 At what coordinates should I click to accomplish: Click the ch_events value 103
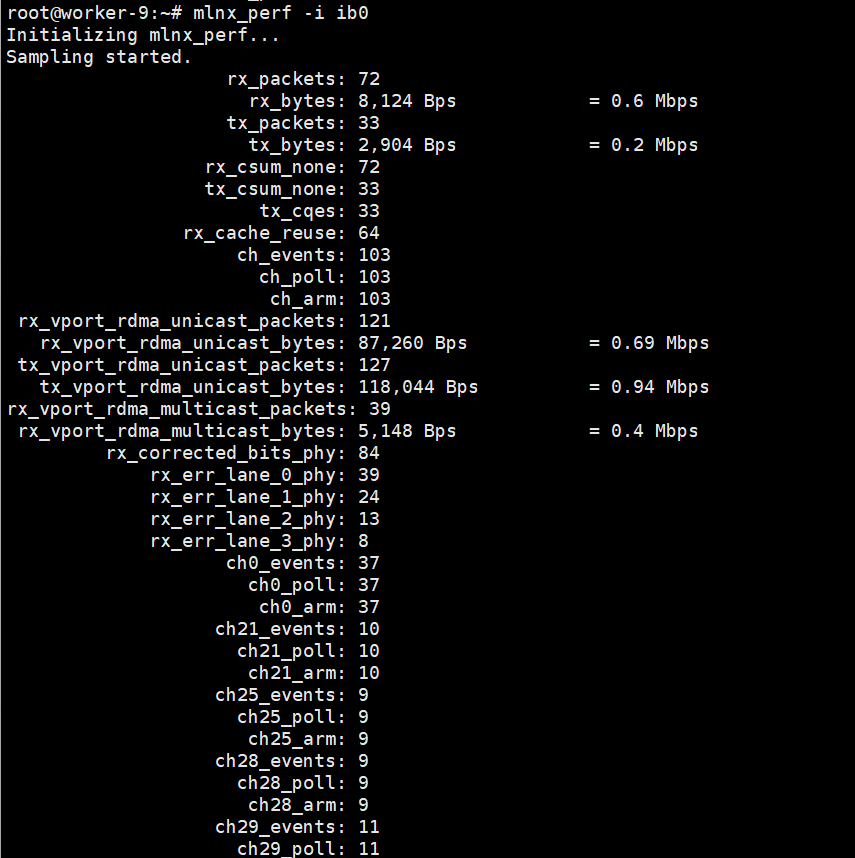tap(374, 255)
